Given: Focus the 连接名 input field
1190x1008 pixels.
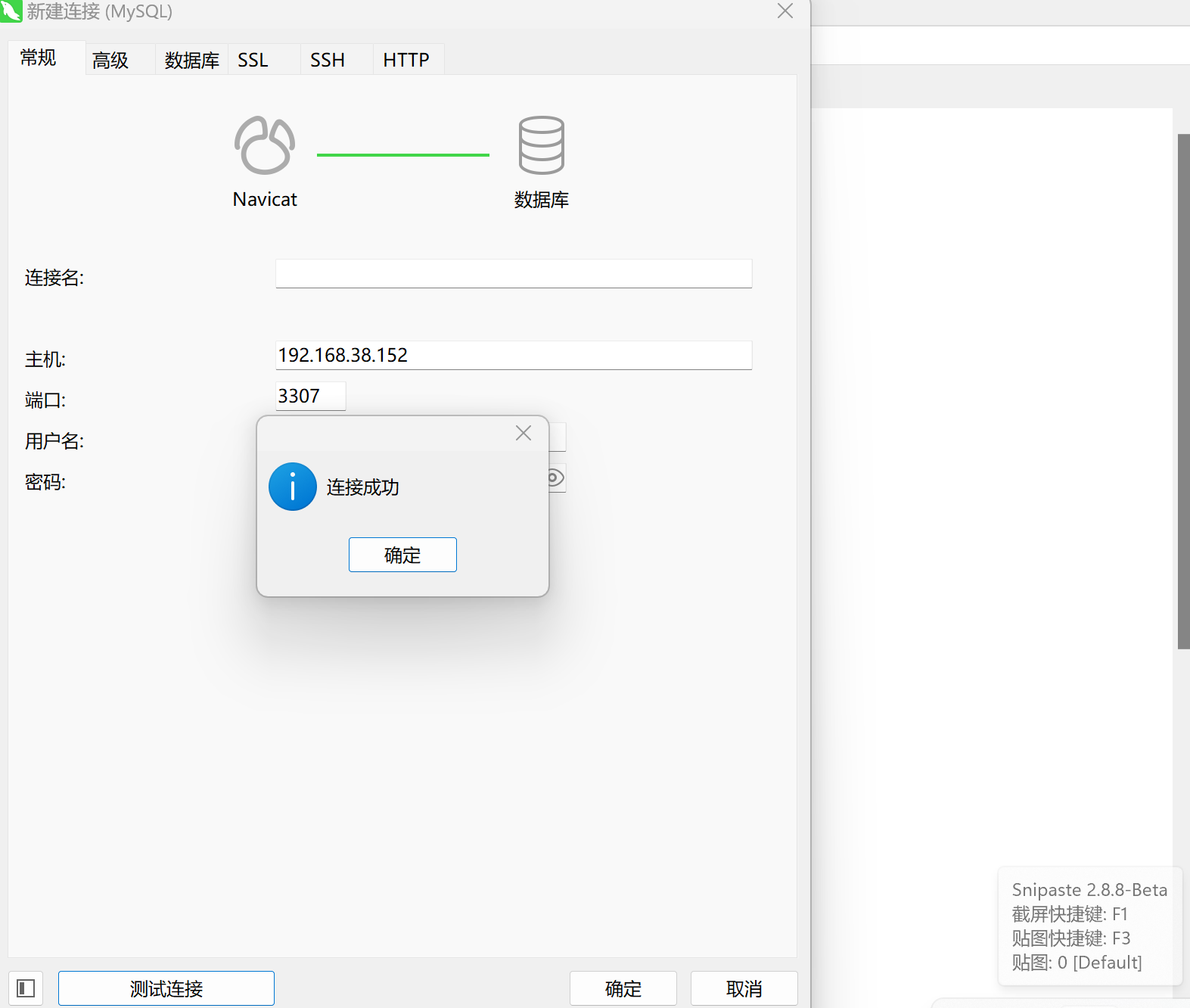Looking at the screenshot, I should pyautogui.click(x=514, y=273).
